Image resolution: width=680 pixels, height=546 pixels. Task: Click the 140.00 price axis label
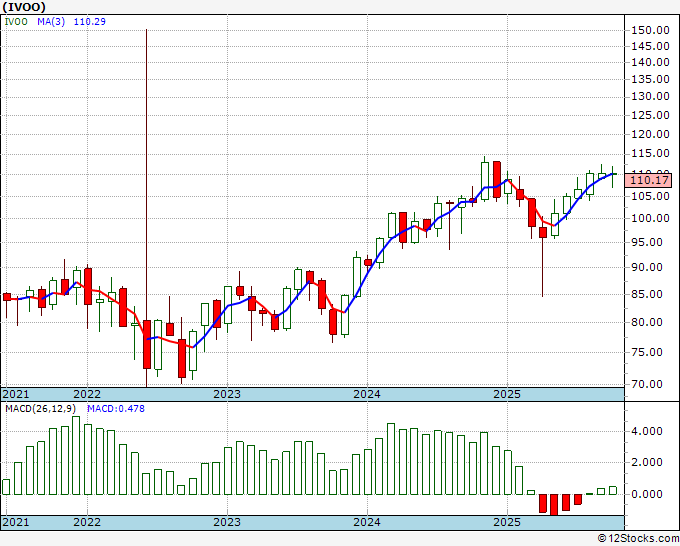tap(650, 62)
